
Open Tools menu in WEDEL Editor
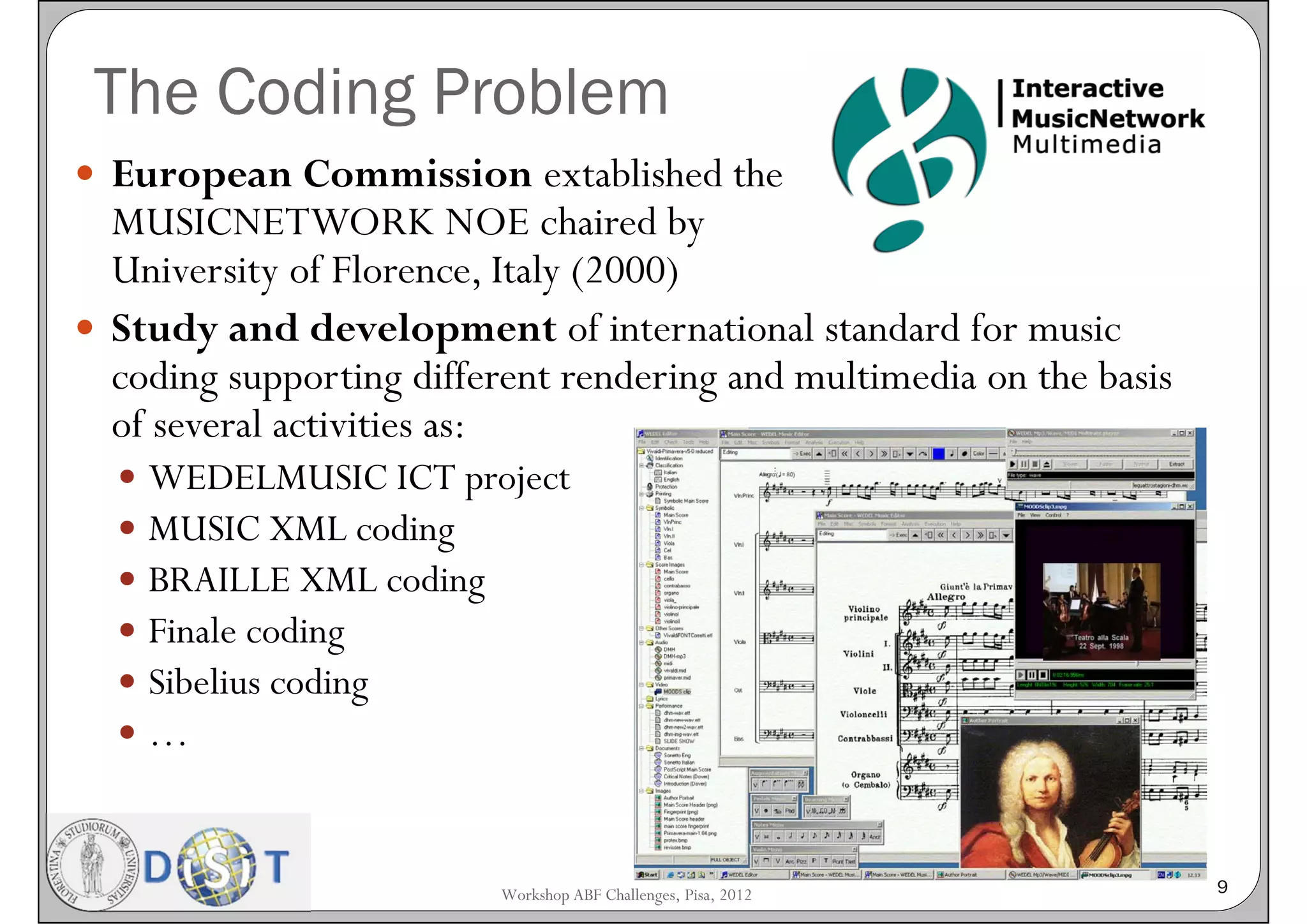(689, 442)
